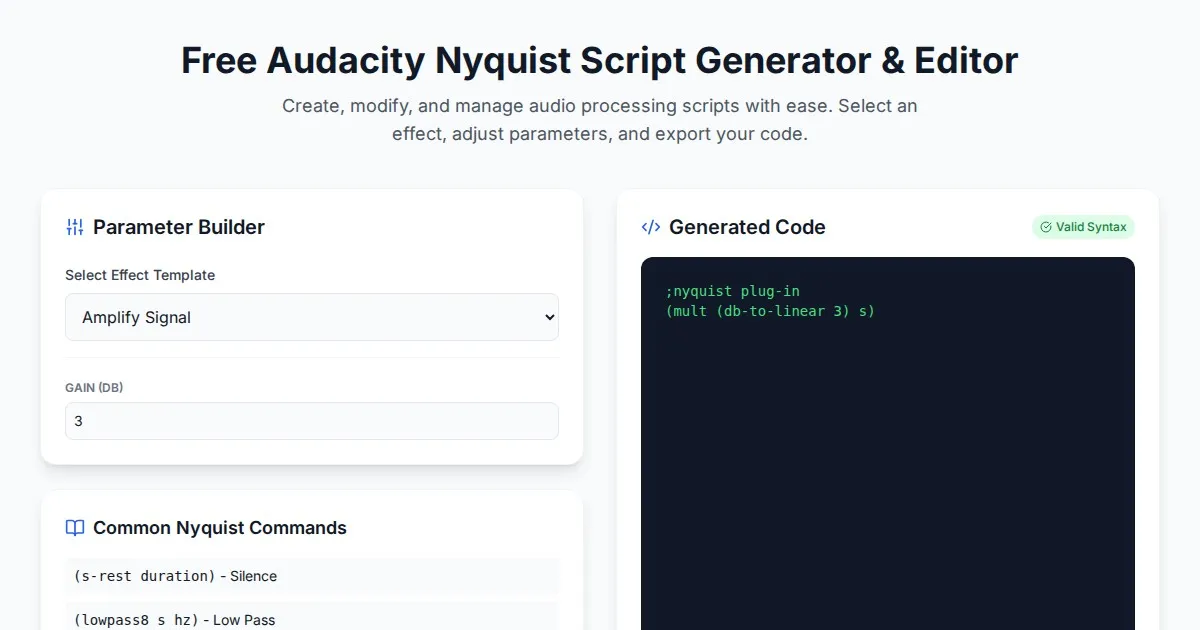Click the code brackets icon beside Generated Code
Image resolution: width=1200 pixels, height=630 pixels.
651,227
